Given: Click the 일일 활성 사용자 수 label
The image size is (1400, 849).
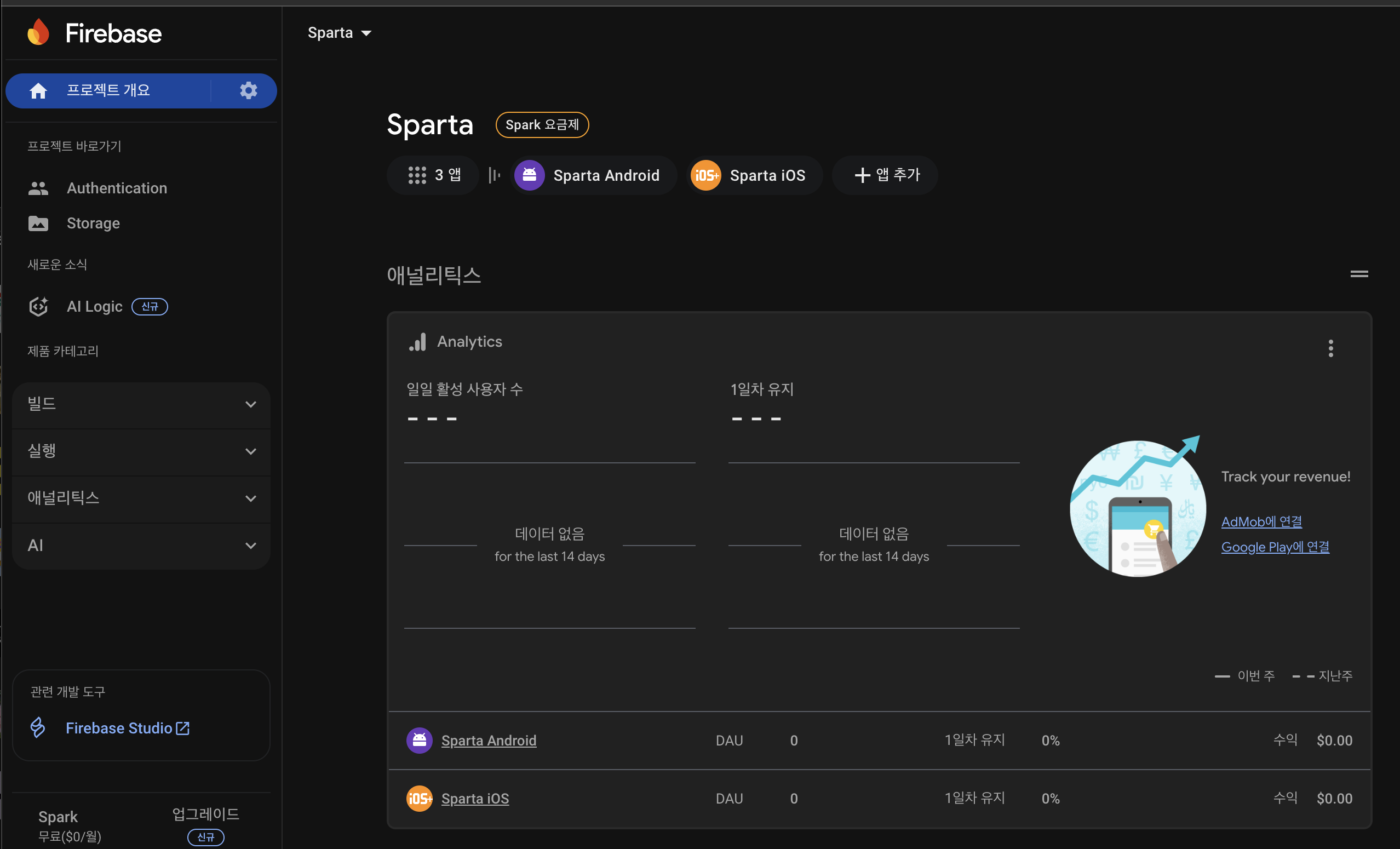Looking at the screenshot, I should [465, 389].
